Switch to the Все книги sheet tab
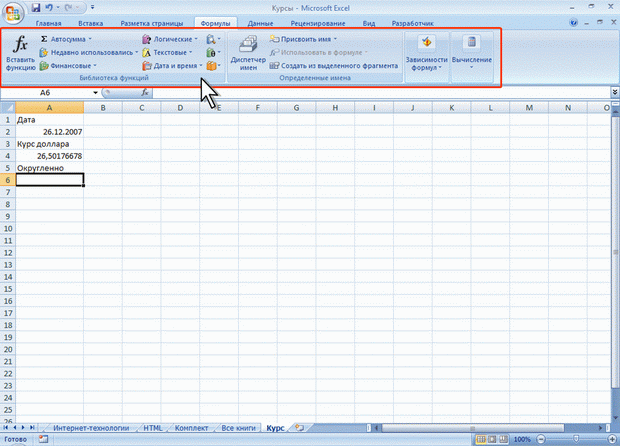The width and height of the screenshot is (620, 446). (x=238, y=428)
